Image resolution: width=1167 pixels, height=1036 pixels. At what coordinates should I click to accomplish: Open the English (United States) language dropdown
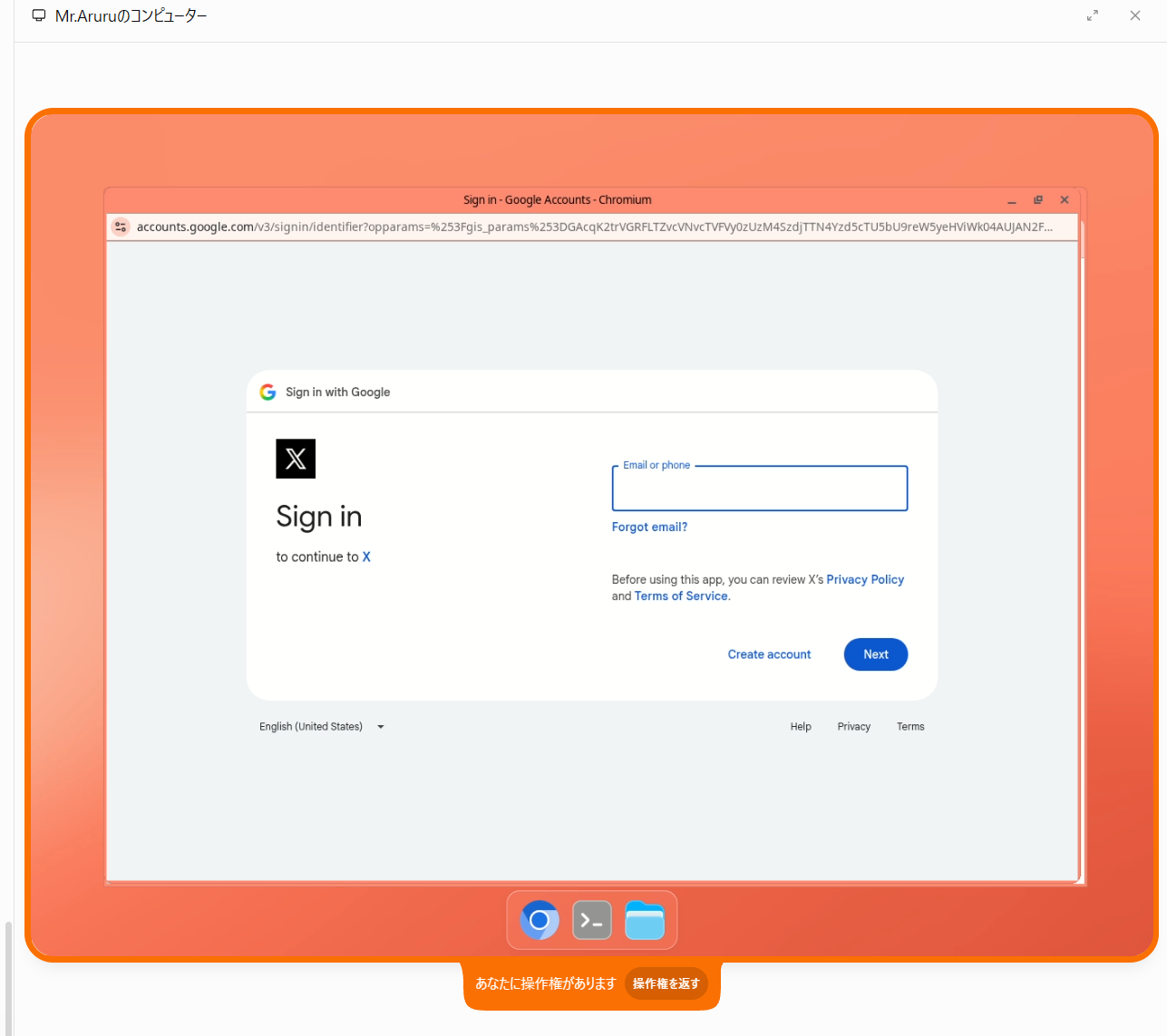(x=322, y=727)
